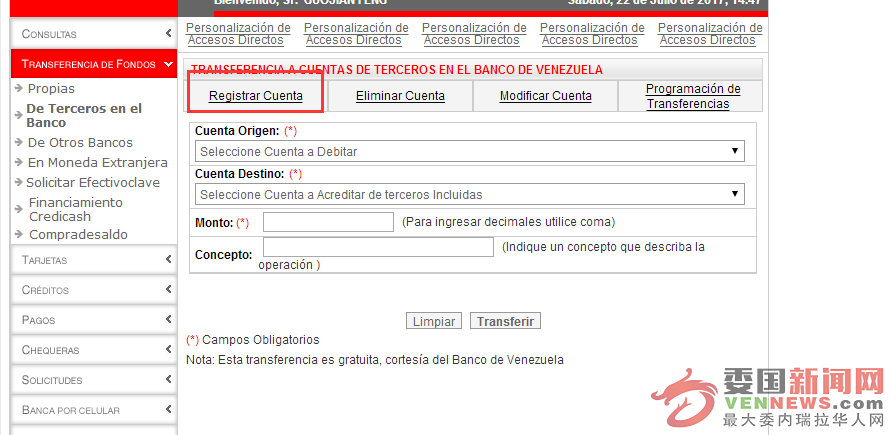Click arrow icon beside Financiamiento Credicash
Image resolution: width=891 pixels, height=435 pixels.
click(19, 210)
